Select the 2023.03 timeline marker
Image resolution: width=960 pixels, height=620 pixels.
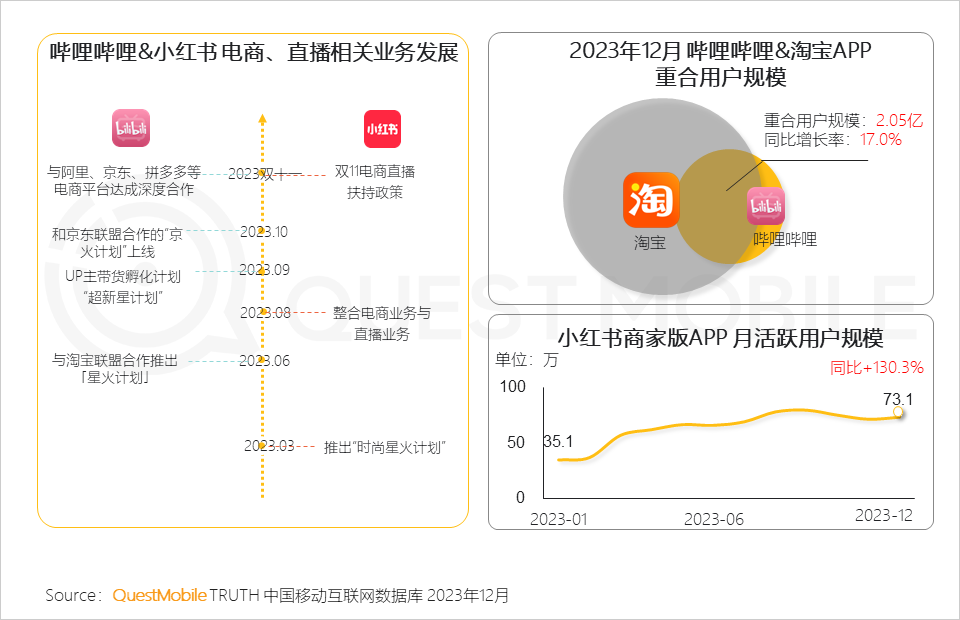pos(269,446)
